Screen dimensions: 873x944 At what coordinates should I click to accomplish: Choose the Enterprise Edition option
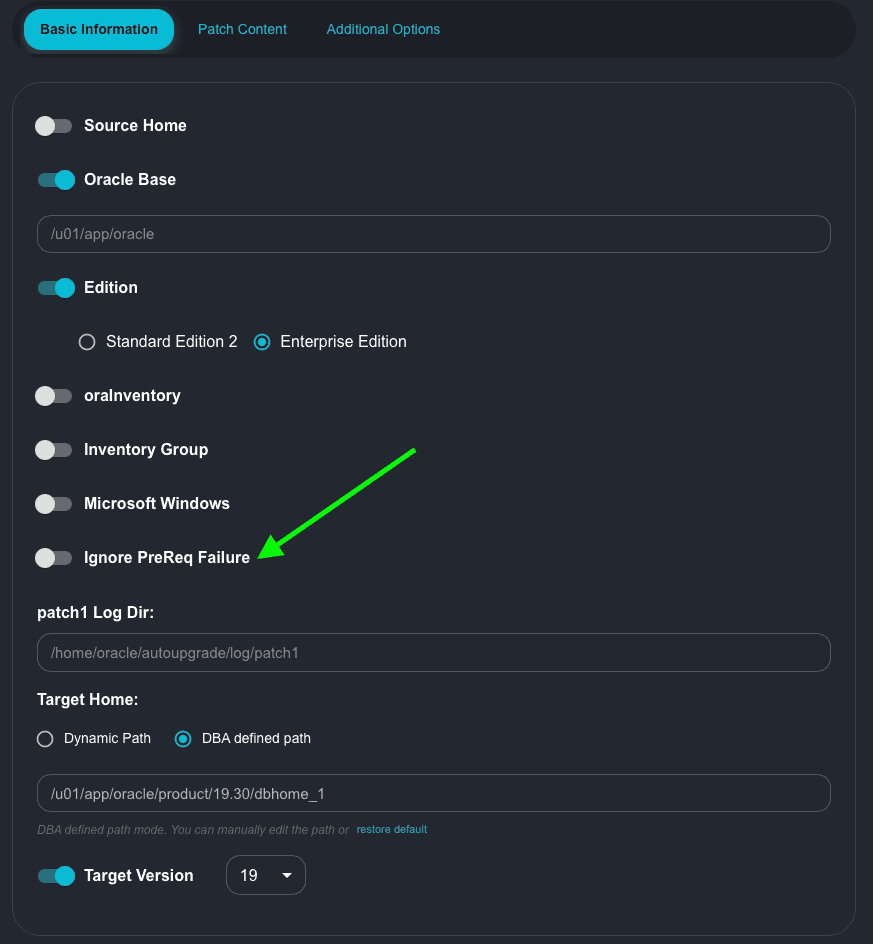(x=262, y=342)
